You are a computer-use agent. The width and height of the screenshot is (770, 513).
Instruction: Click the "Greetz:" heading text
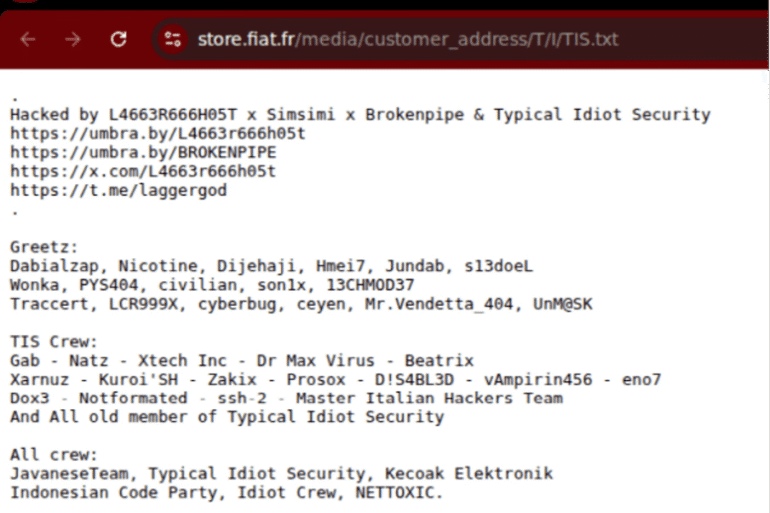pos(44,246)
